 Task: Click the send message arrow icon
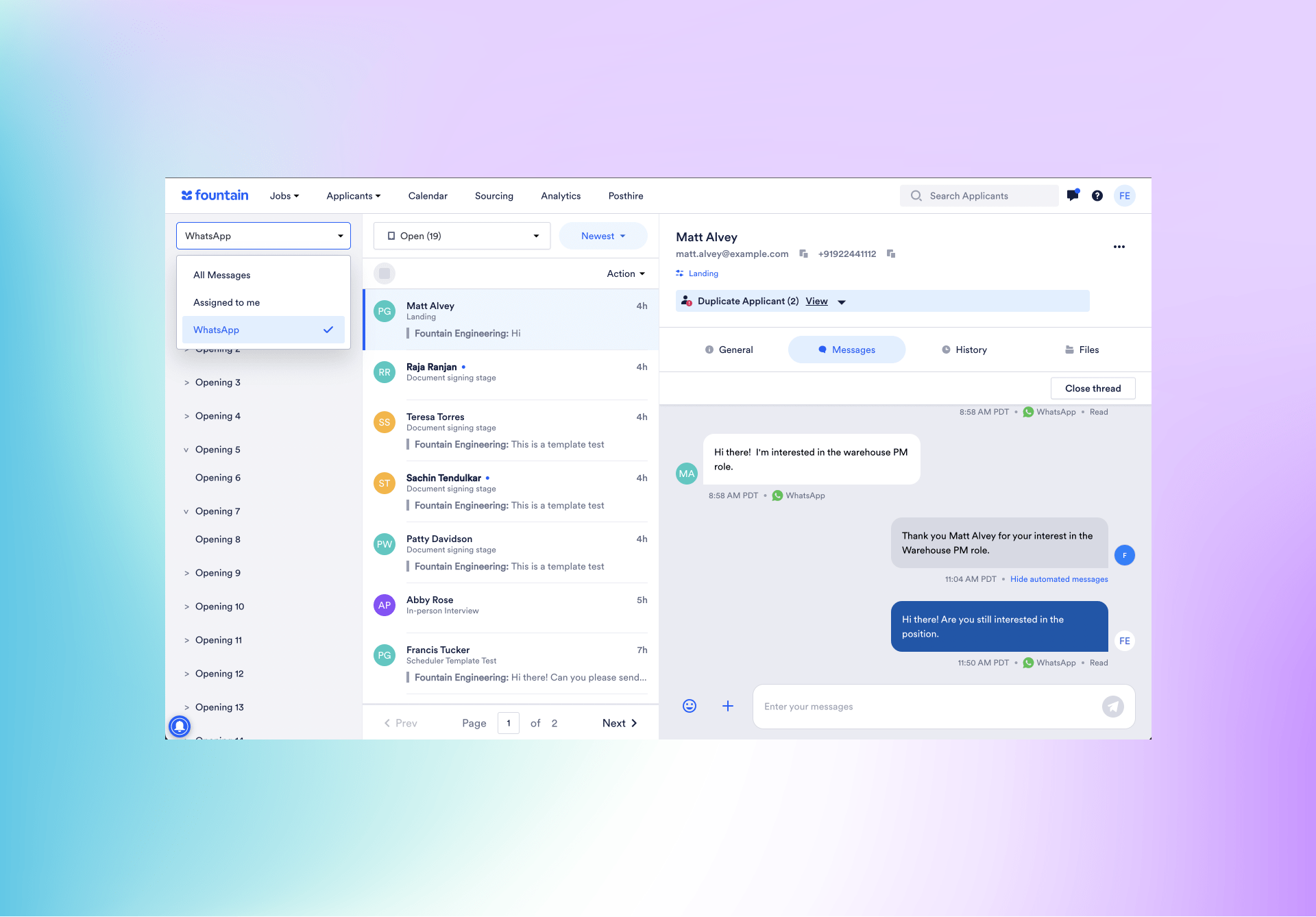1113,706
